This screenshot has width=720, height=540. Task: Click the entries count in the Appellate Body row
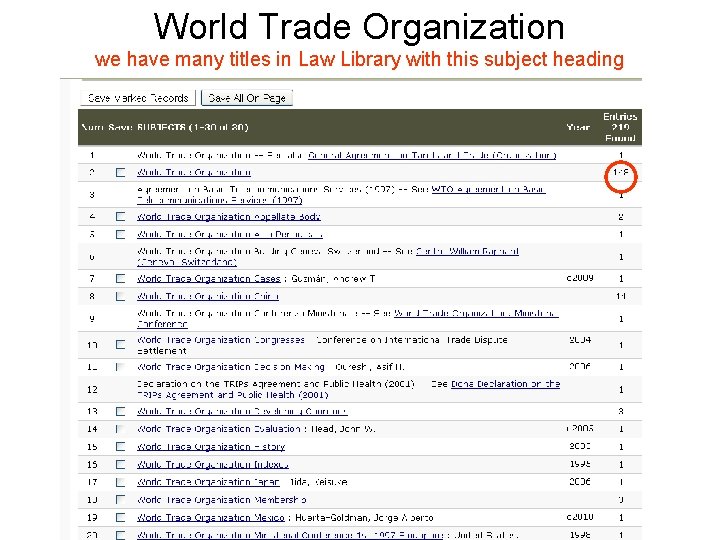621,217
